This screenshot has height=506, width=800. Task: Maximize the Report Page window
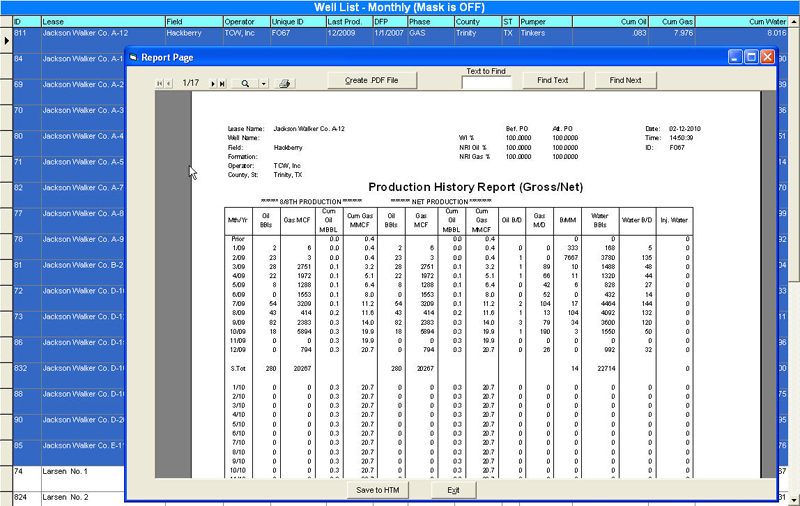pyautogui.click(x=751, y=57)
